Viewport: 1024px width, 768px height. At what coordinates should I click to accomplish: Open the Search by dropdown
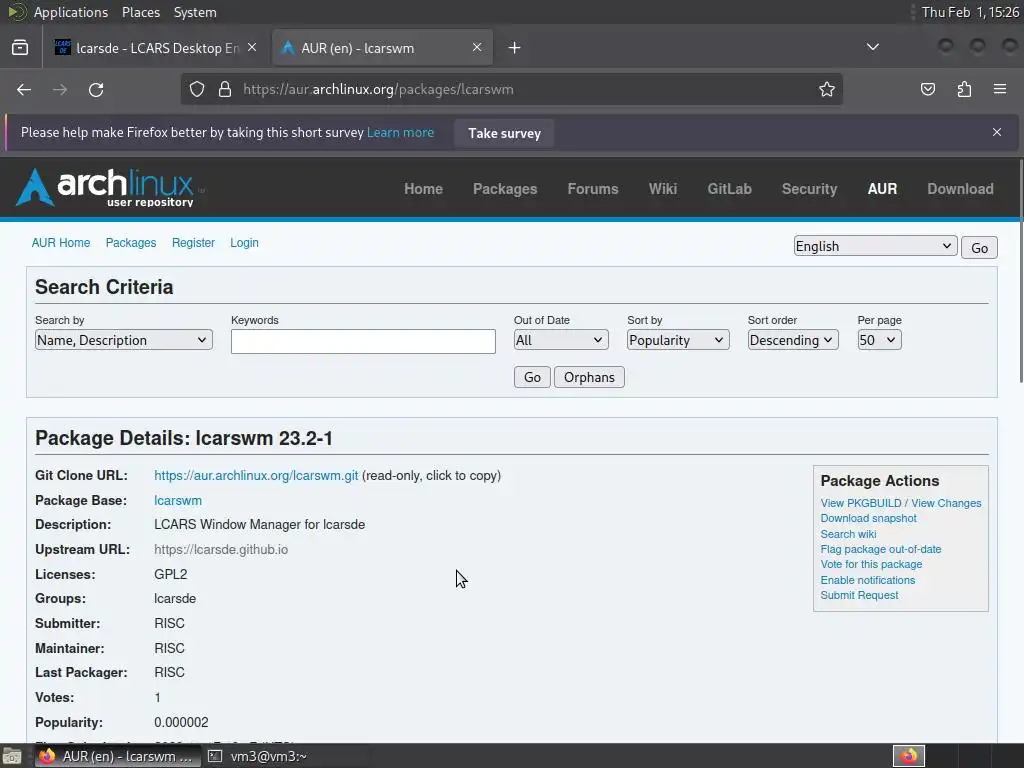pos(123,340)
